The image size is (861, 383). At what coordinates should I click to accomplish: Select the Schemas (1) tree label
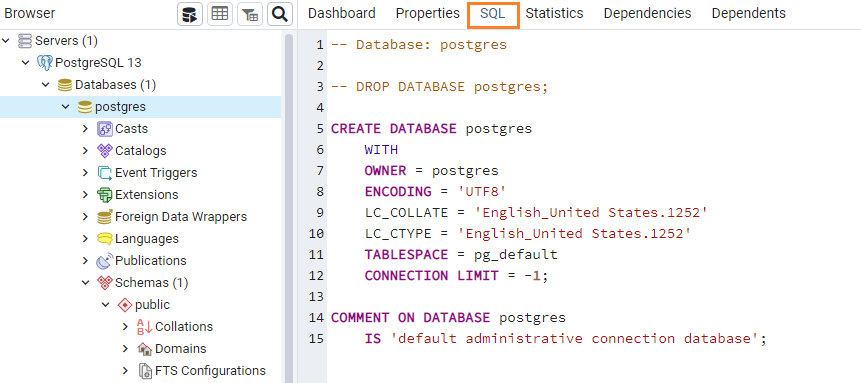tap(152, 282)
